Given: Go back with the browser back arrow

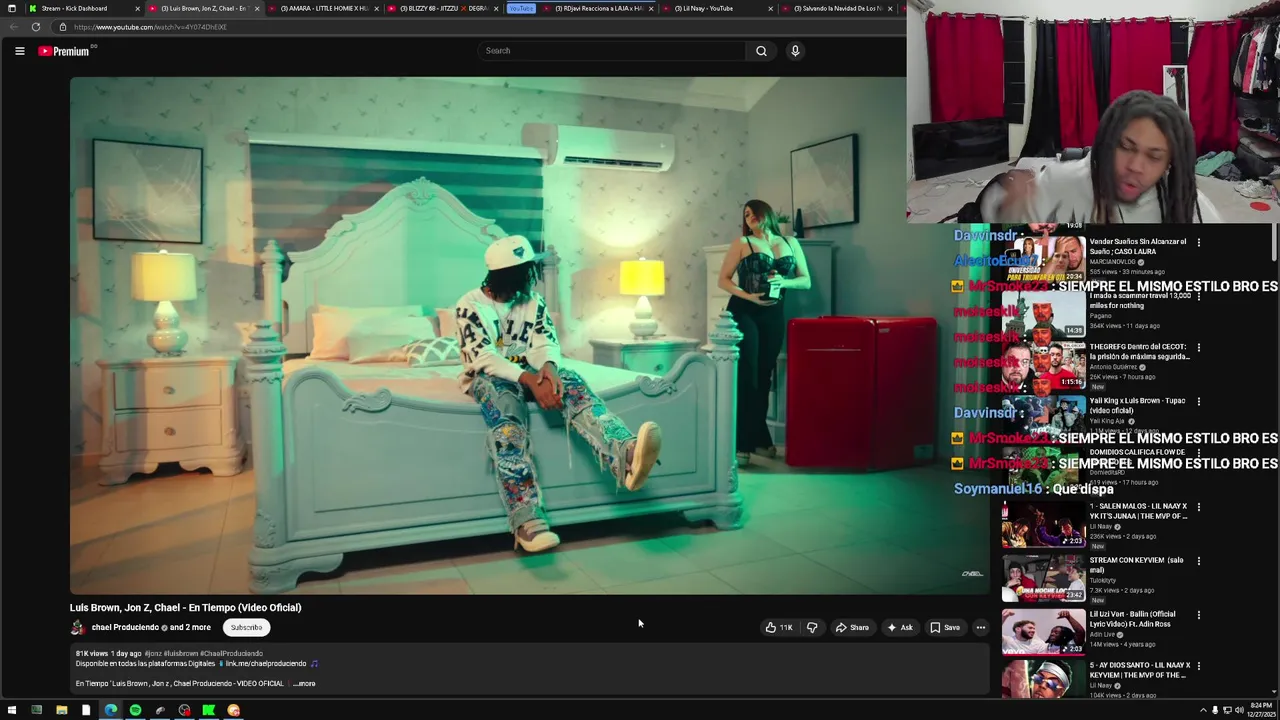Looking at the screenshot, I should tap(13, 27).
